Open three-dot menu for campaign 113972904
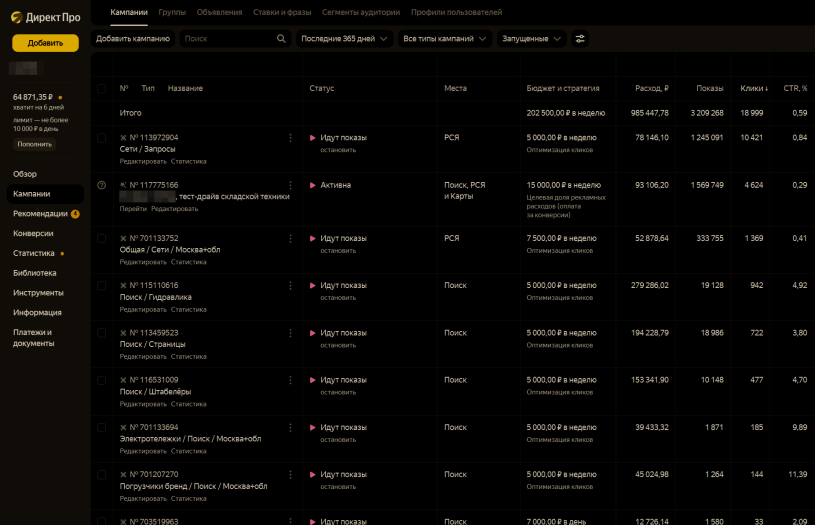The width and height of the screenshot is (815, 525). tap(291, 138)
